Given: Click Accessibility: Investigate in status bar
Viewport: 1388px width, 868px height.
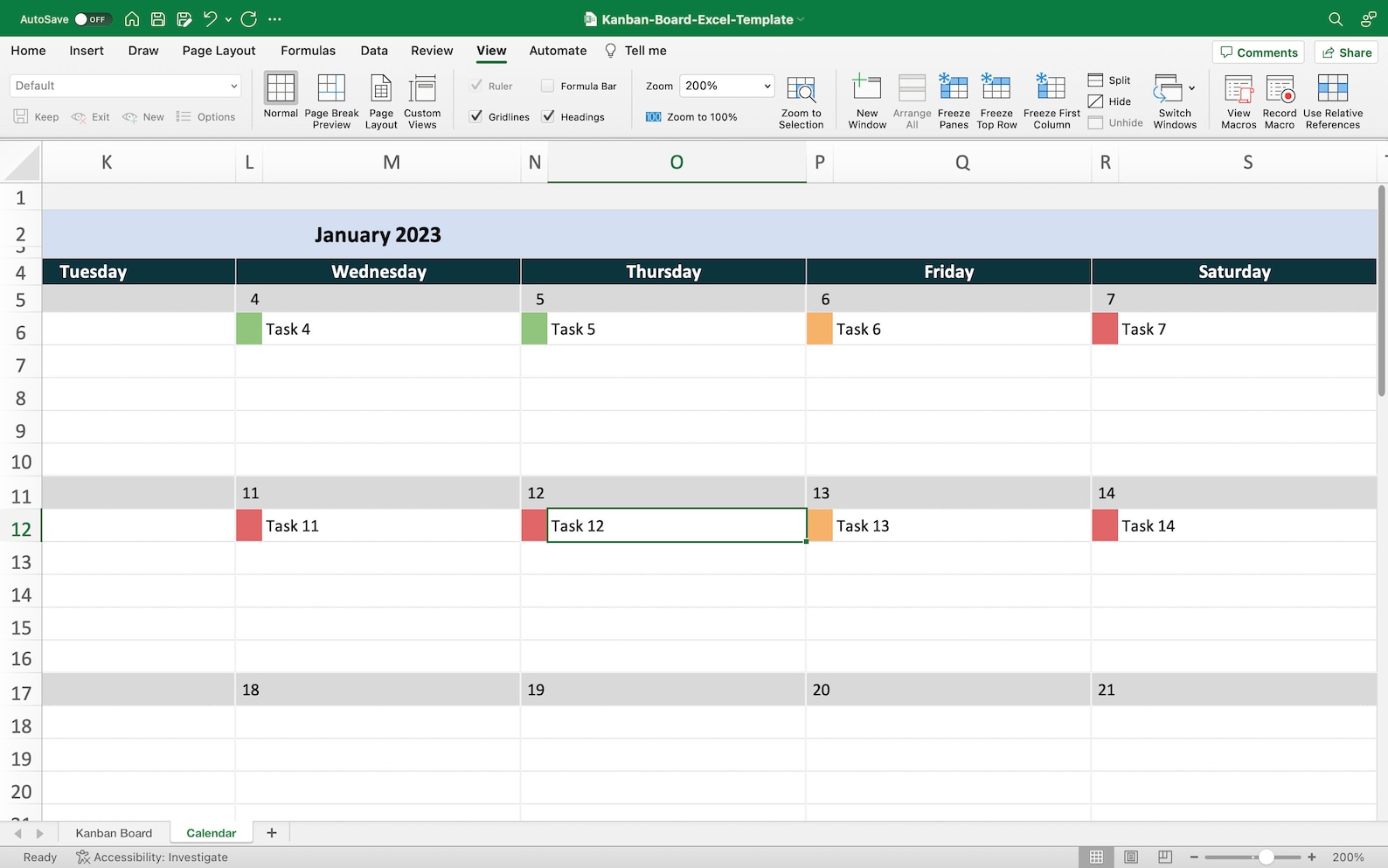Looking at the screenshot, I should point(152,857).
